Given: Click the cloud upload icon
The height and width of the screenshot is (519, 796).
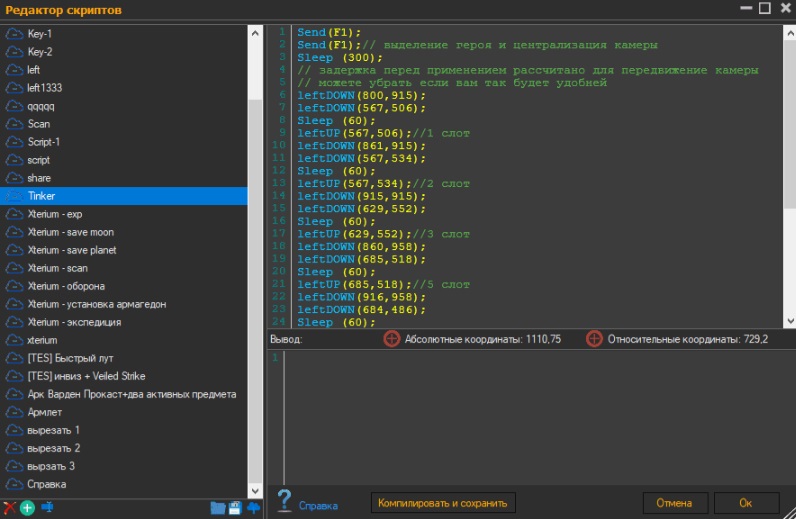Looking at the screenshot, I should click(254, 508).
